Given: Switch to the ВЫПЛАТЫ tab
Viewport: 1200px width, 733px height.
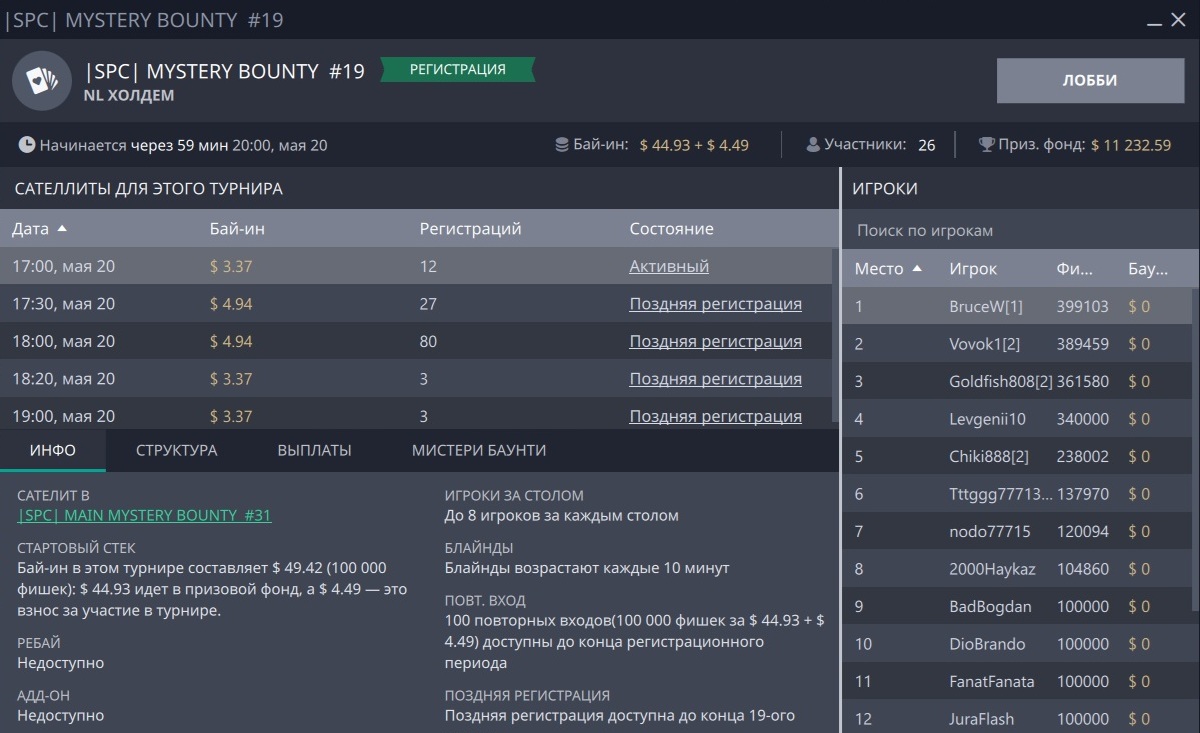Looking at the screenshot, I should coord(314,450).
